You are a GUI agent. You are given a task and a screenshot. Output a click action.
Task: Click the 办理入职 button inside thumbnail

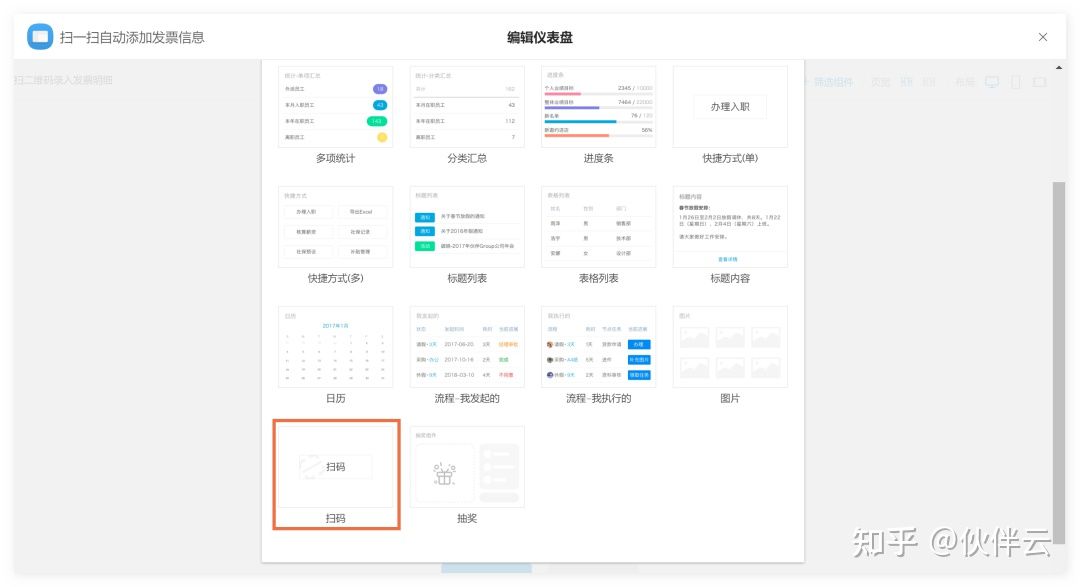(730, 107)
